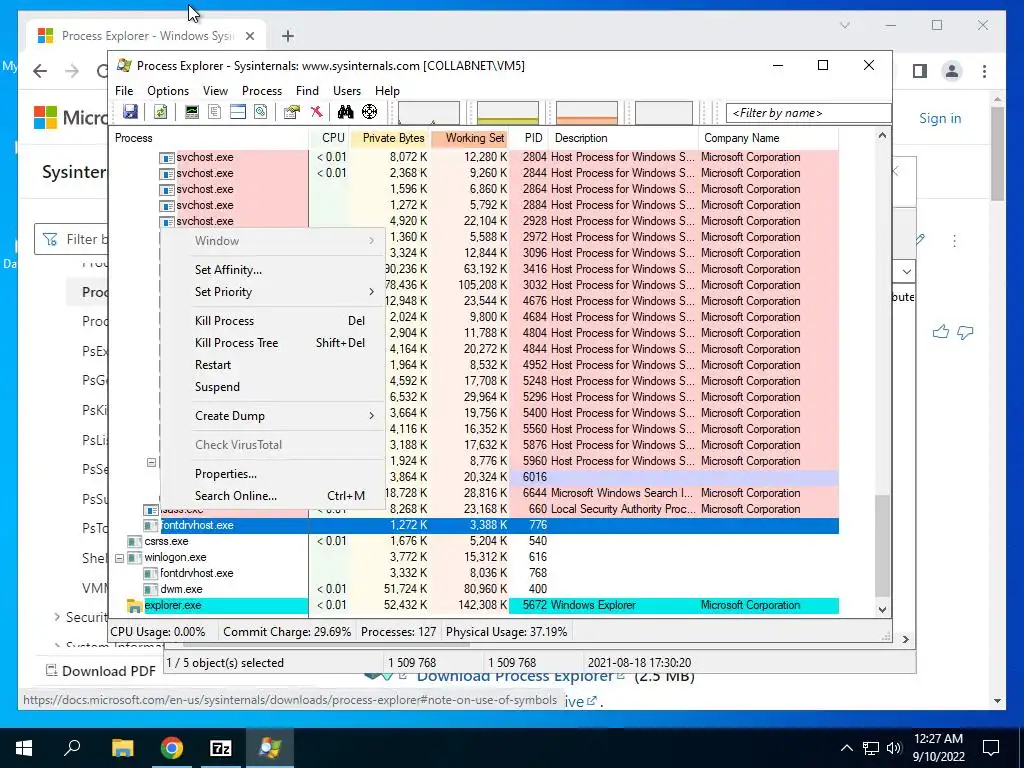Open System Information from the toolbar icon
The image size is (1024, 768).
point(191,112)
